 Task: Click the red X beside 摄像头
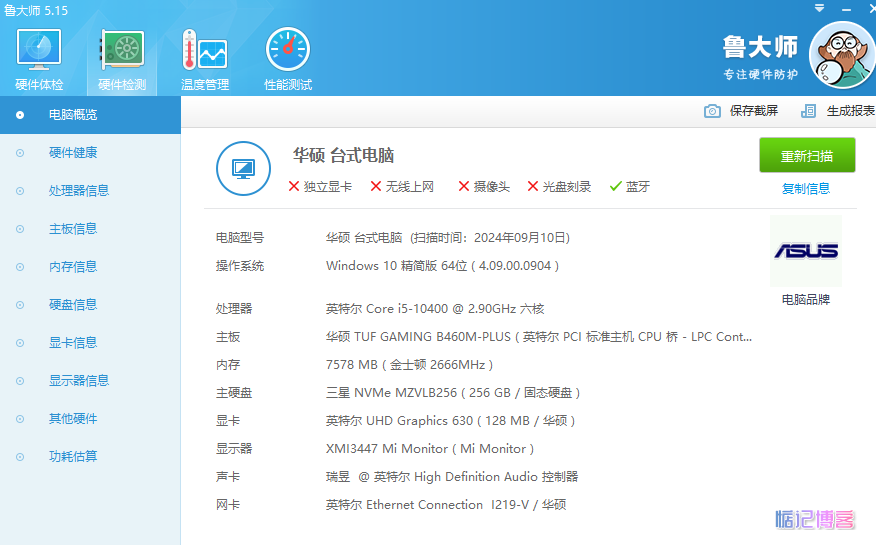click(x=464, y=186)
